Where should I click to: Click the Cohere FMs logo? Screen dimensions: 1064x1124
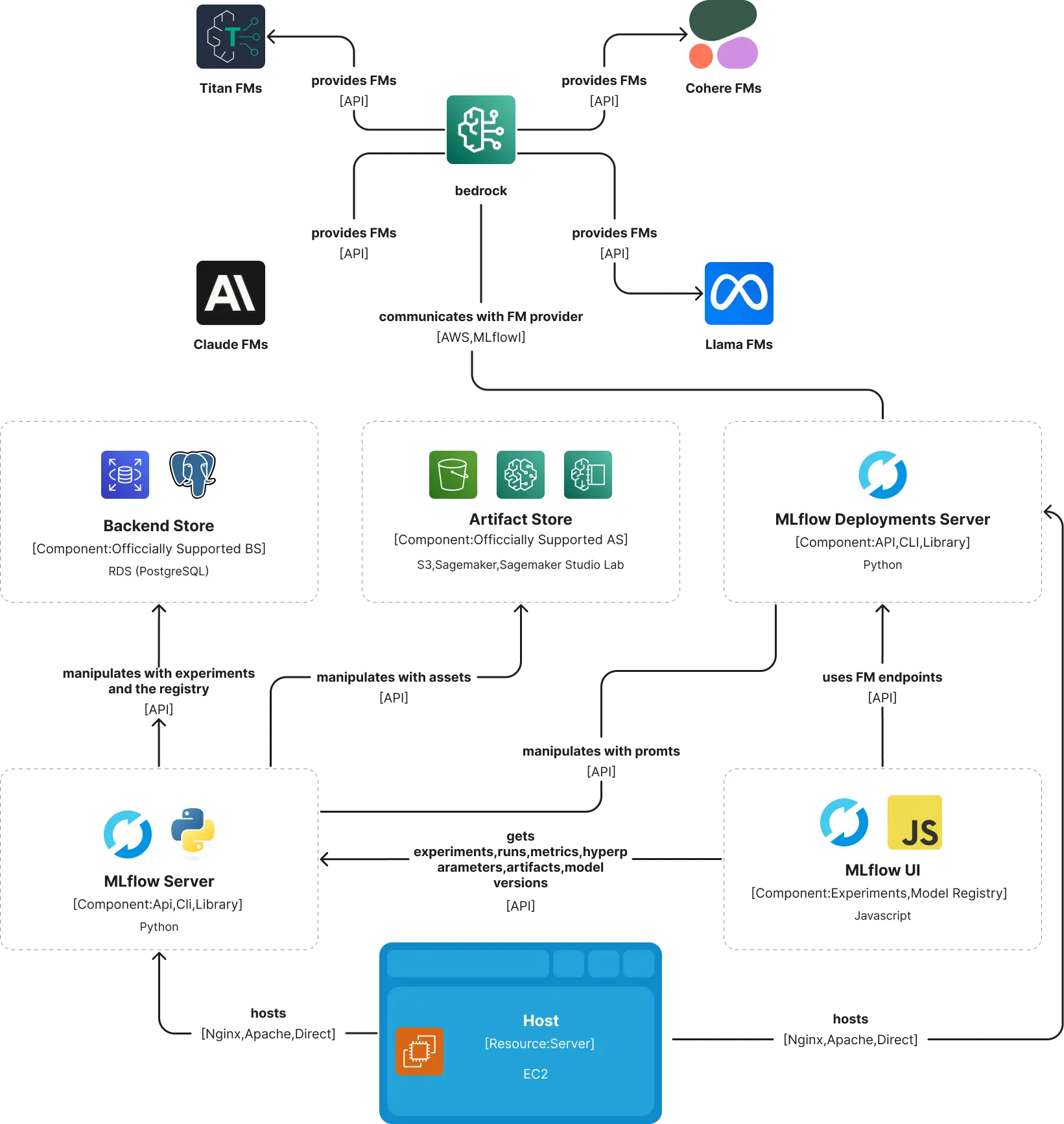tap(723, 34)
